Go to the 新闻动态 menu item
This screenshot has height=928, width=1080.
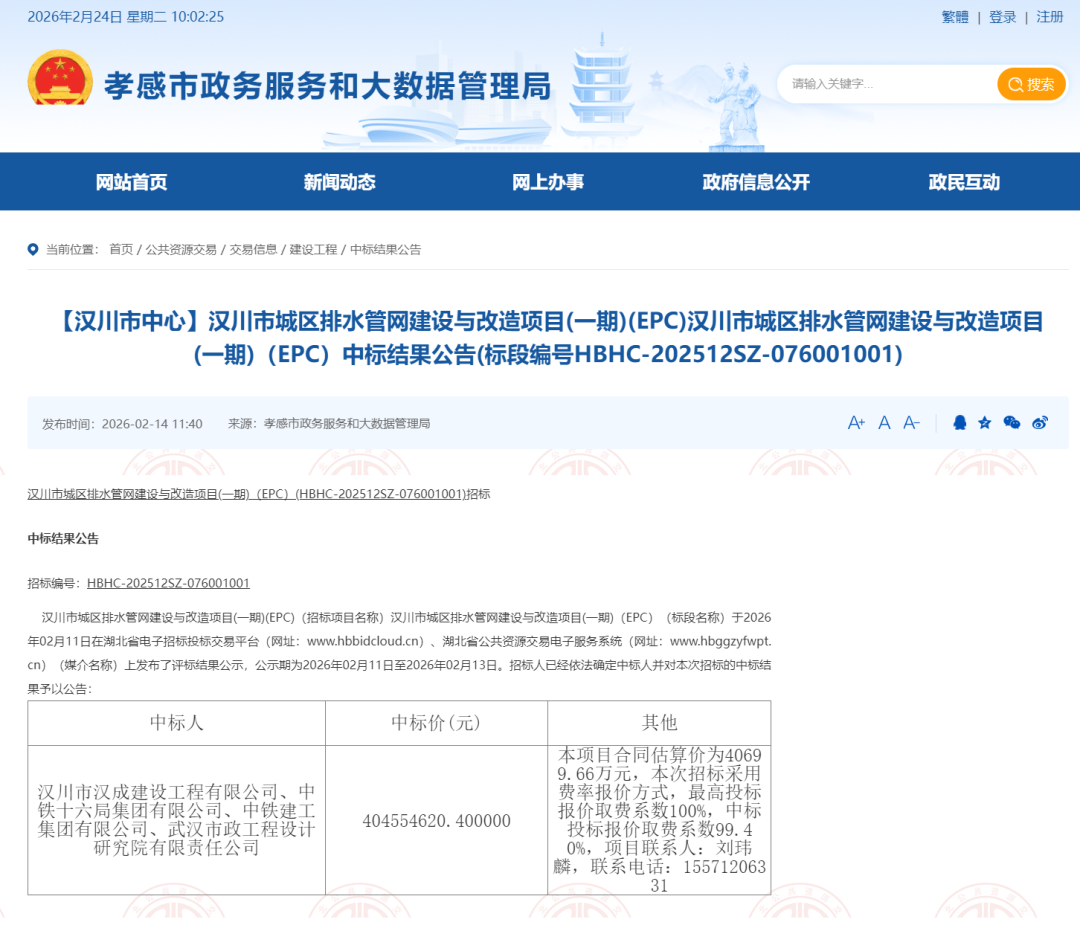click(x=340, y=182)
